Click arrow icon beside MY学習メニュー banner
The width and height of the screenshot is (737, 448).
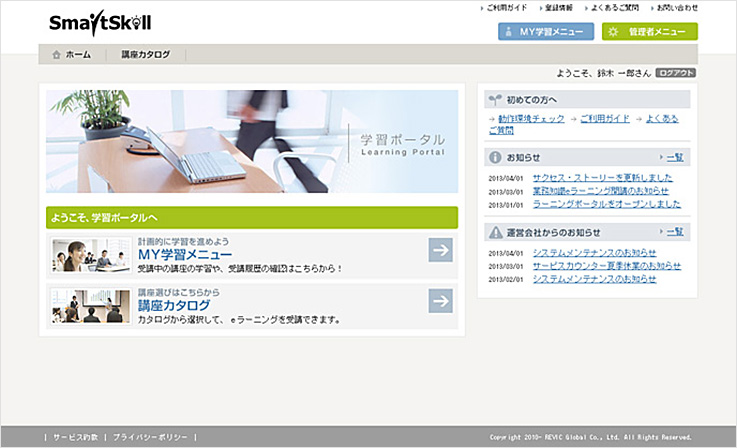click(x=440, y=250)
